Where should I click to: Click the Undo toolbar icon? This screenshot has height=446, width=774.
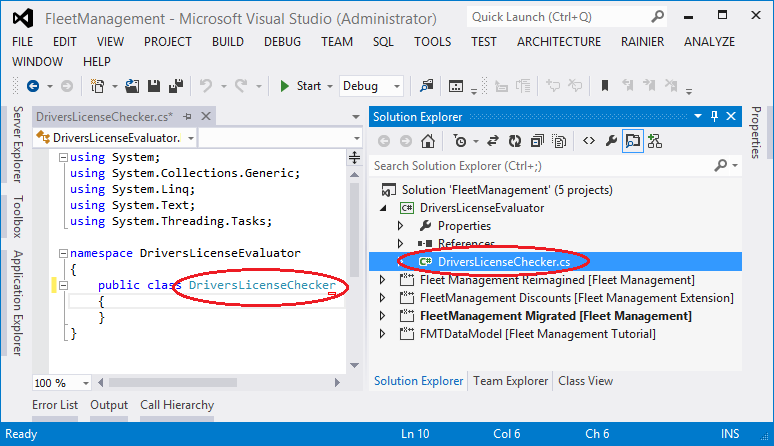tap(206, 87)
